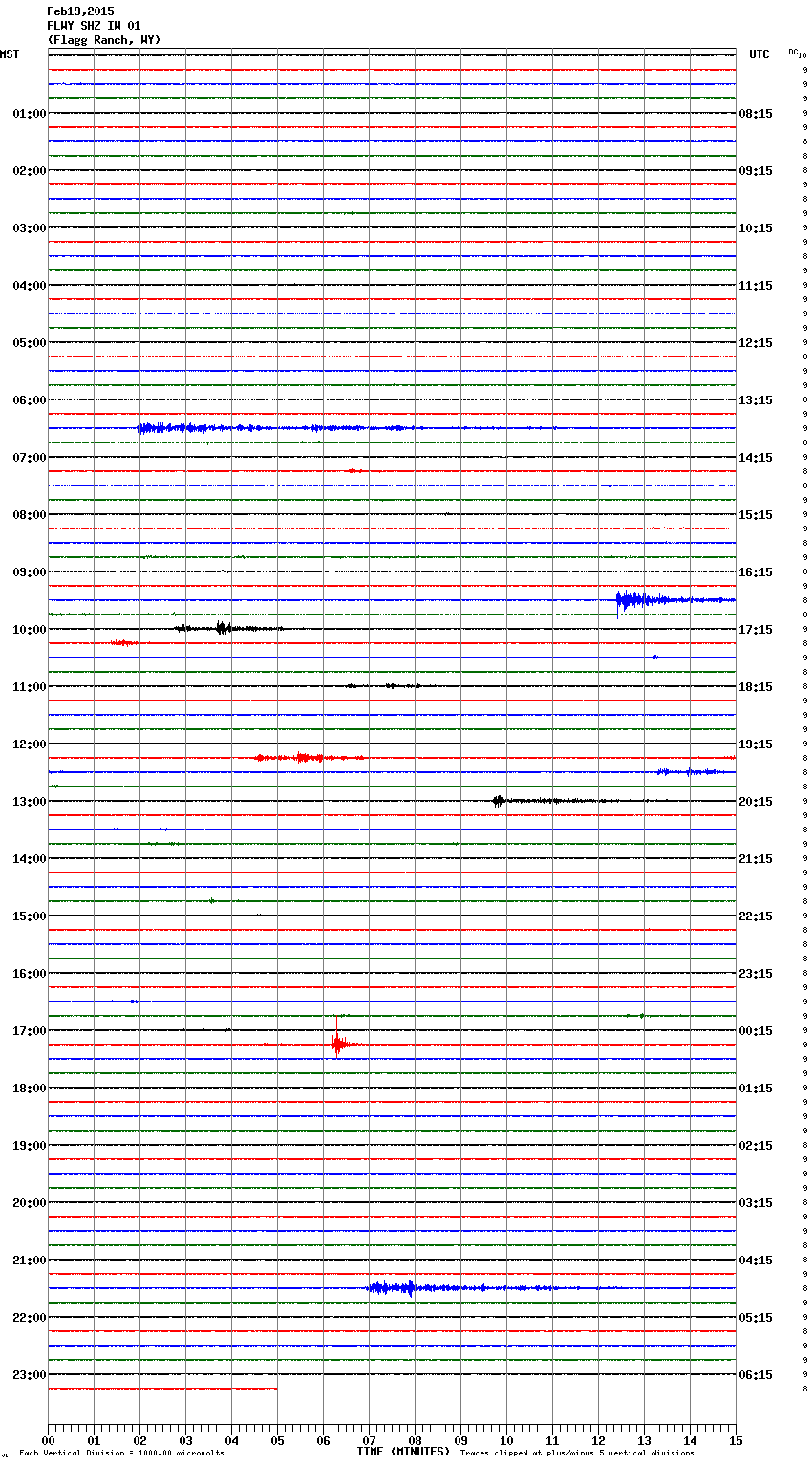Click the 09:00 MST time label
This screenshot has height=1466, width=812.
pos(30,572)
